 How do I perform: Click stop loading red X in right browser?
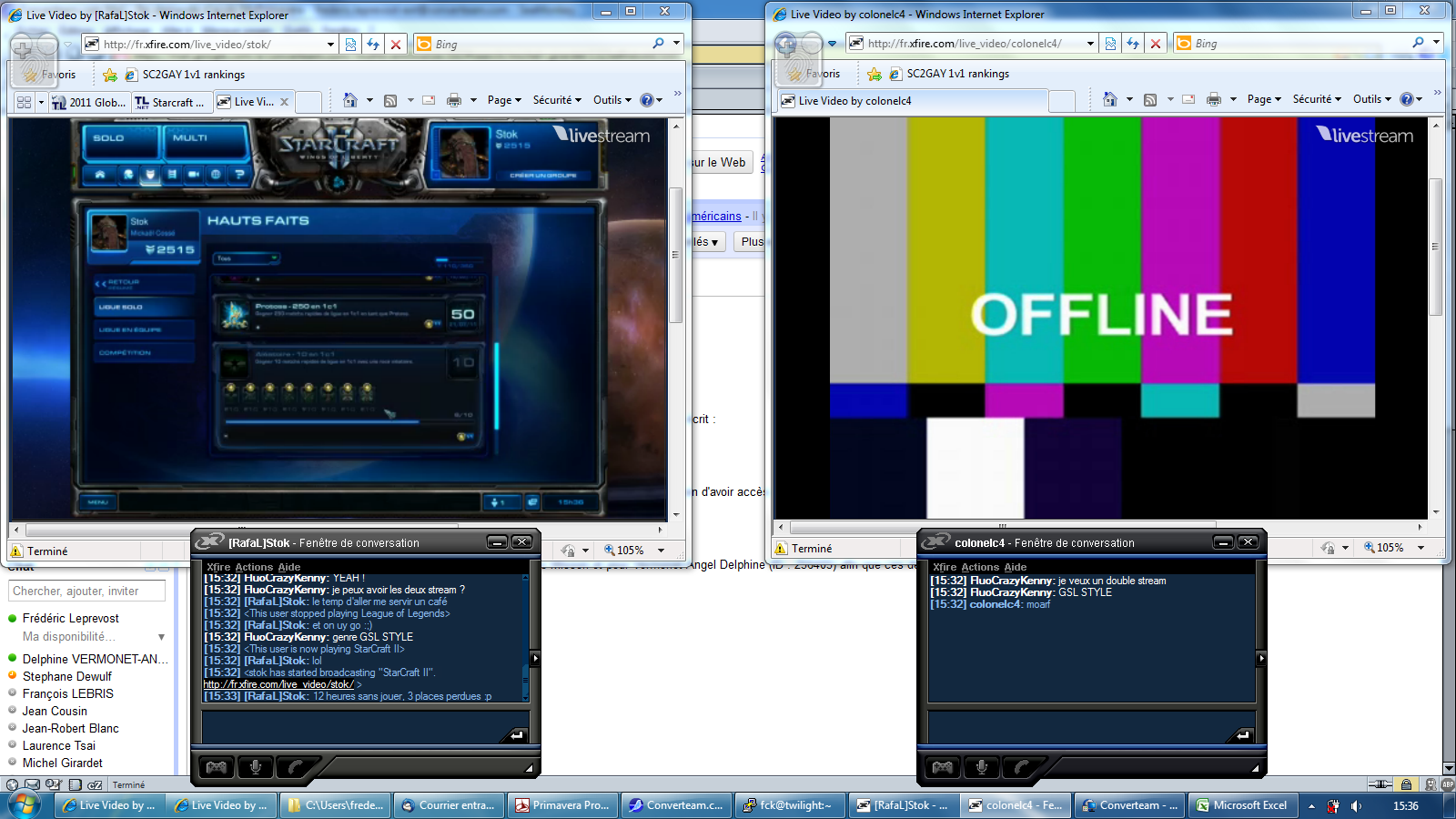click(x=1155, y=43)
